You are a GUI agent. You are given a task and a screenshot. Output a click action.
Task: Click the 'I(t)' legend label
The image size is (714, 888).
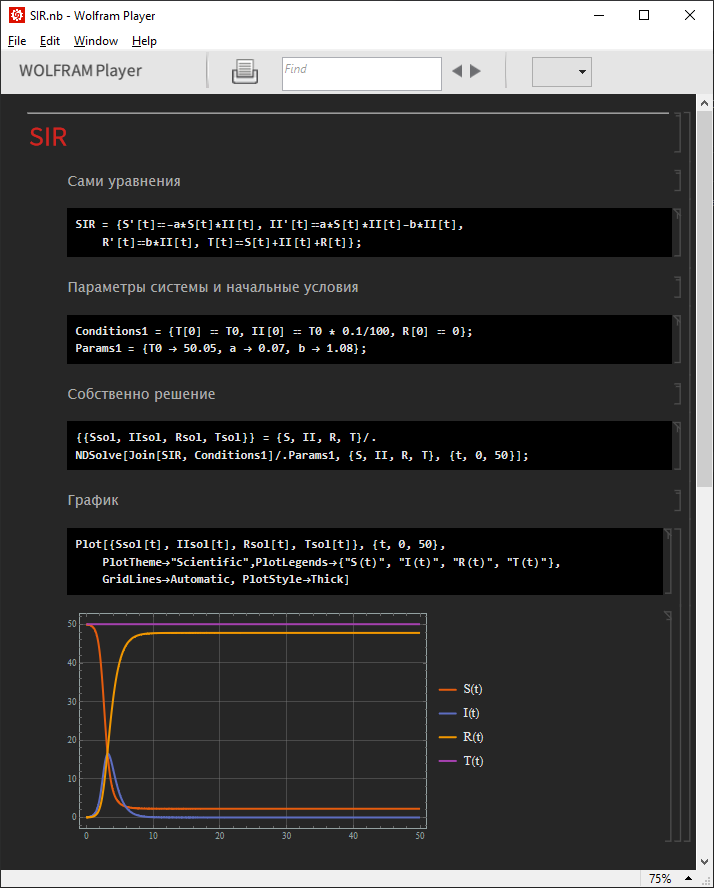point(471,713)
